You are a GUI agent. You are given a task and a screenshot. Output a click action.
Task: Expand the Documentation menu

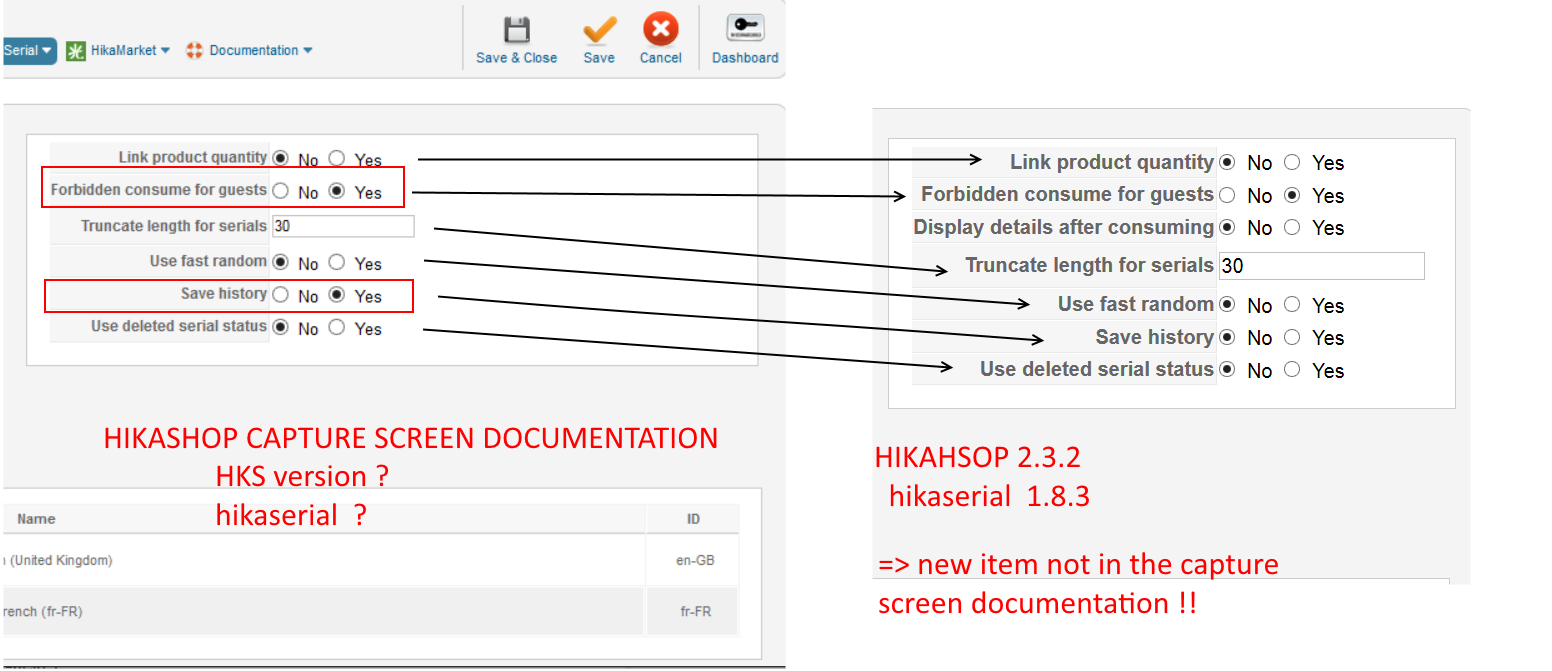pyautogui.click(x=262, y=51)
